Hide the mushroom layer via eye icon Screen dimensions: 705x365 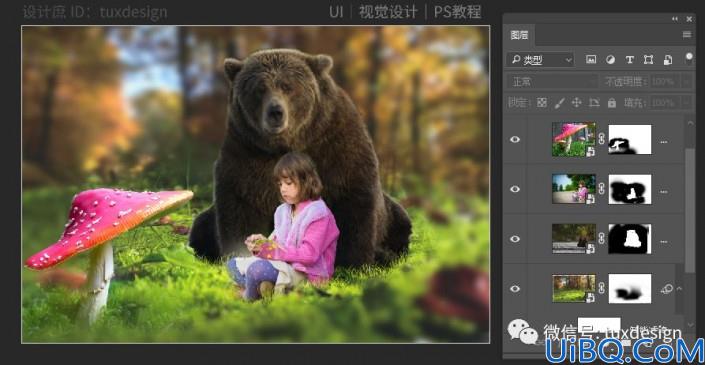tap(515, 139)
